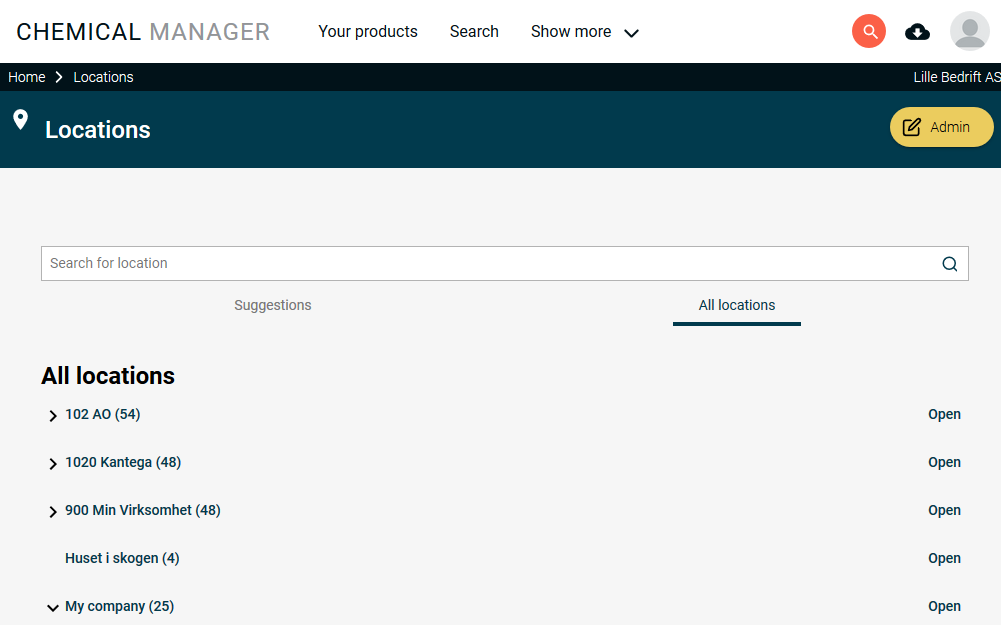Select the 1020 Kantega (48) location
The image size is (1001, 625).
[123, 462]
